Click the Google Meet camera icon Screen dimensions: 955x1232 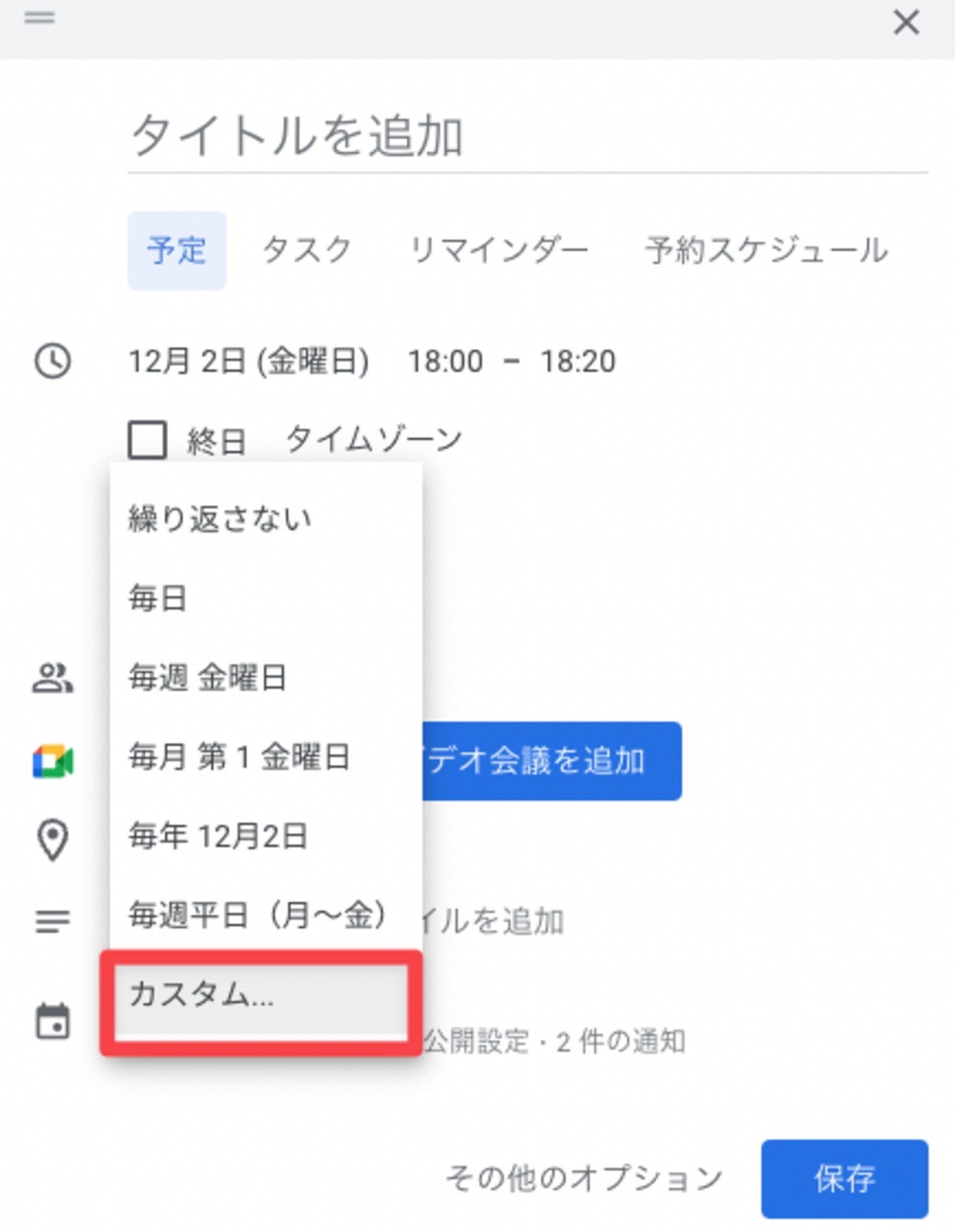coord(53,761)
